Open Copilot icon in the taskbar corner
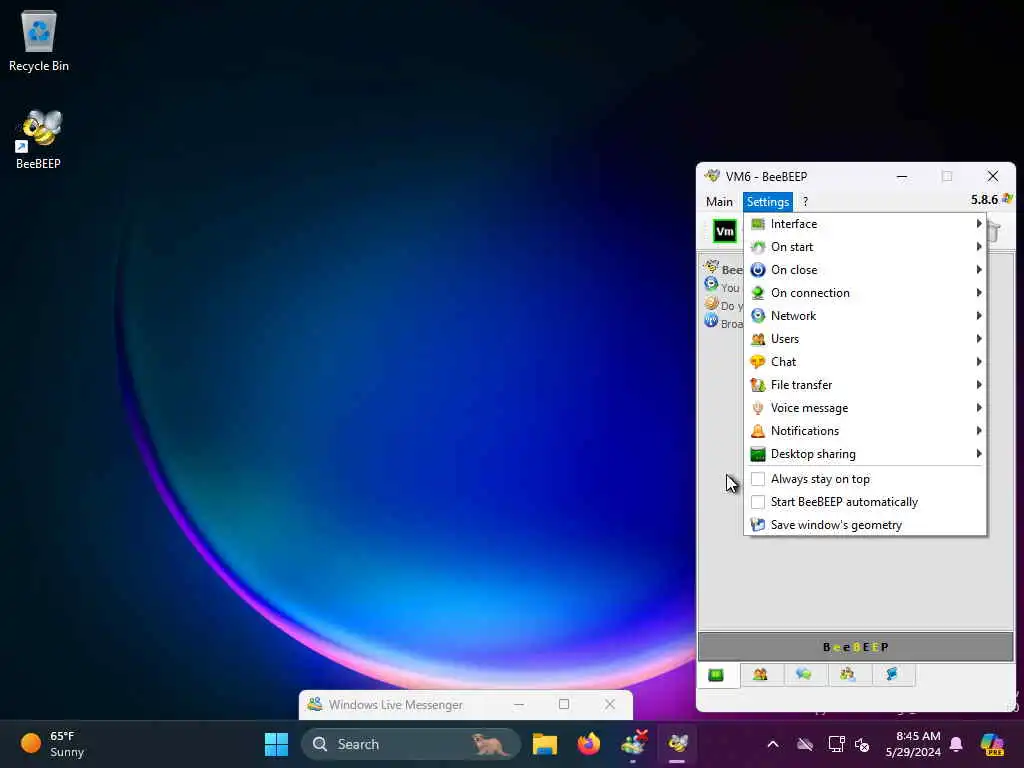This screenshot has height=768, width=1024. [x=992, y=744]
